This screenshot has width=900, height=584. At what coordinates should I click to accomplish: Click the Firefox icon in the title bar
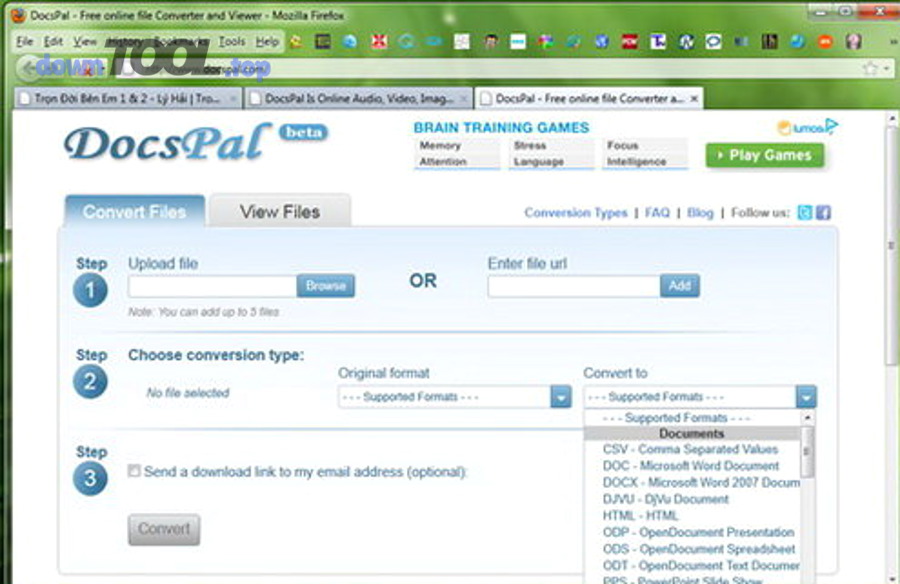[x=18, y=16]
